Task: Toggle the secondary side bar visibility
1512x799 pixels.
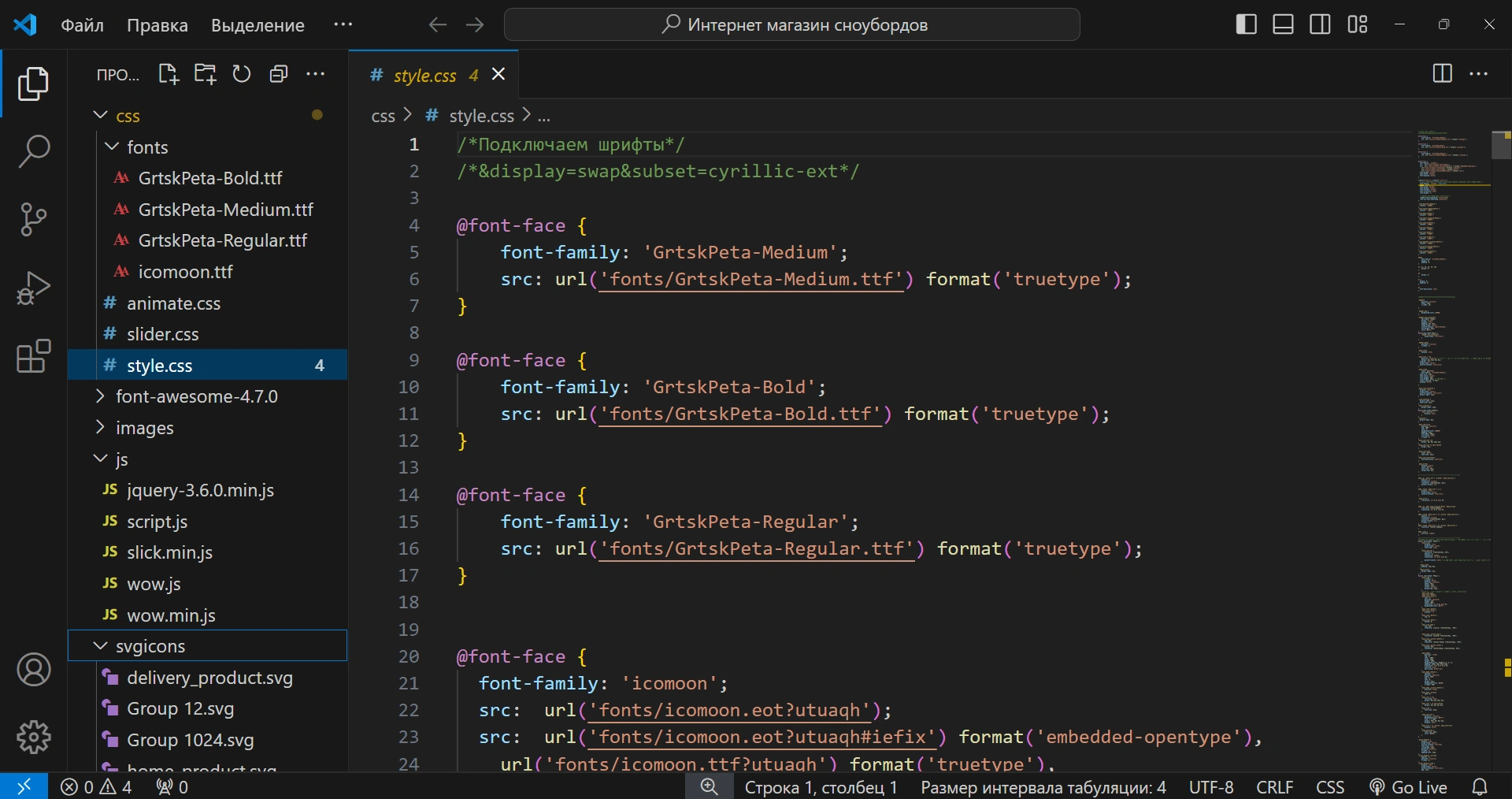Action: click(1320, 24)
